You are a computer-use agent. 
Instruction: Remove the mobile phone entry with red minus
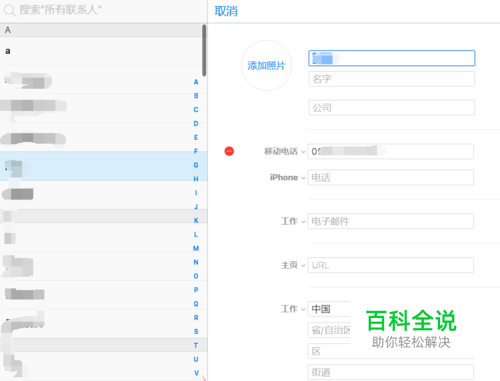229,151
